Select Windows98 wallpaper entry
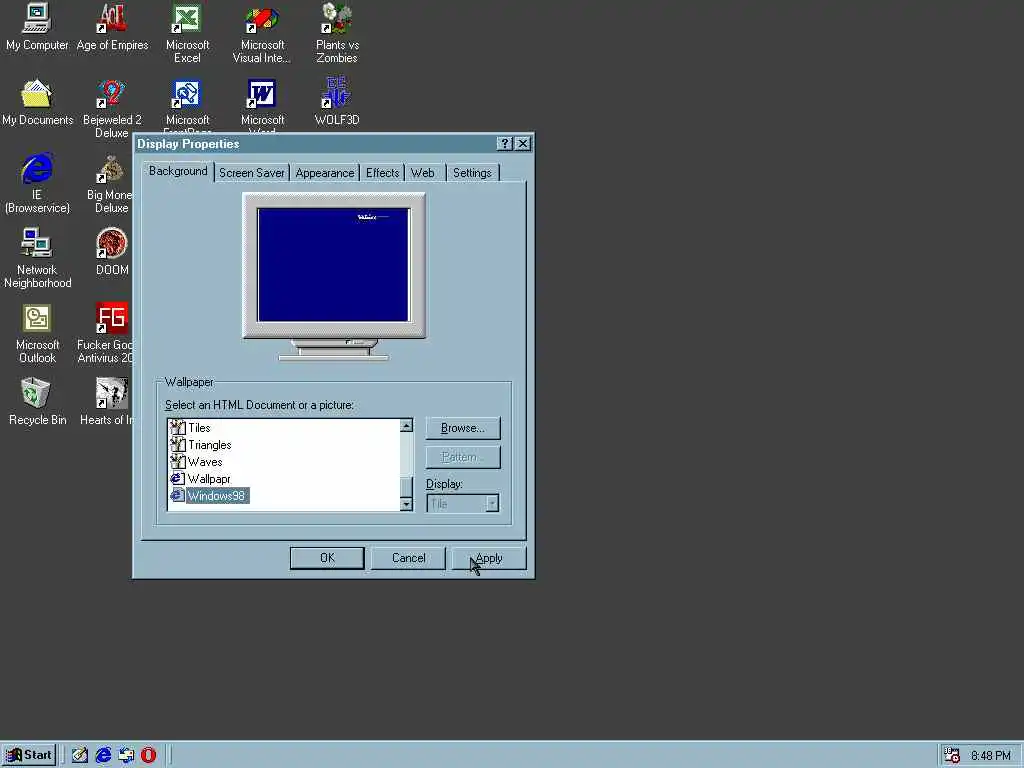The image size is (1024, 768). point(208,496)
